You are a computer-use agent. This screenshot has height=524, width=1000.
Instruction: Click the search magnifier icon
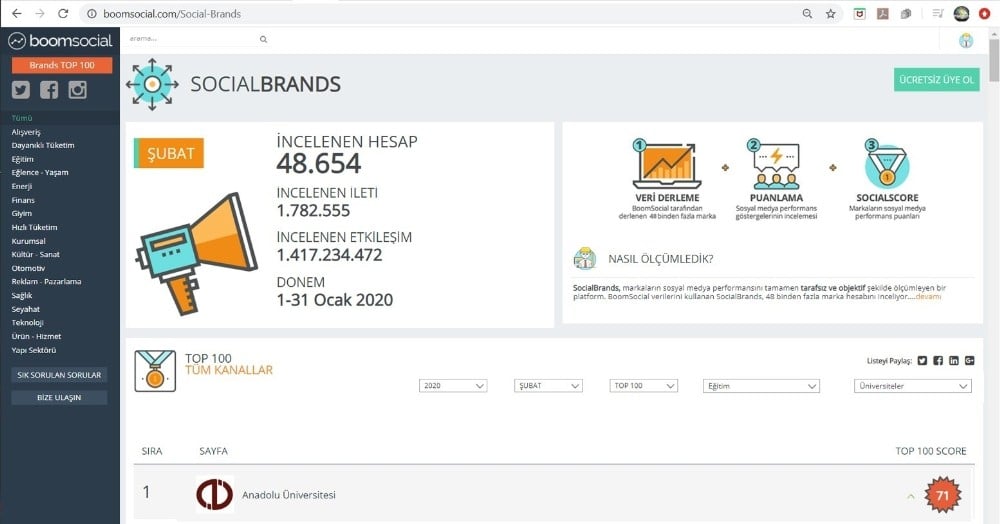[263, 40]
